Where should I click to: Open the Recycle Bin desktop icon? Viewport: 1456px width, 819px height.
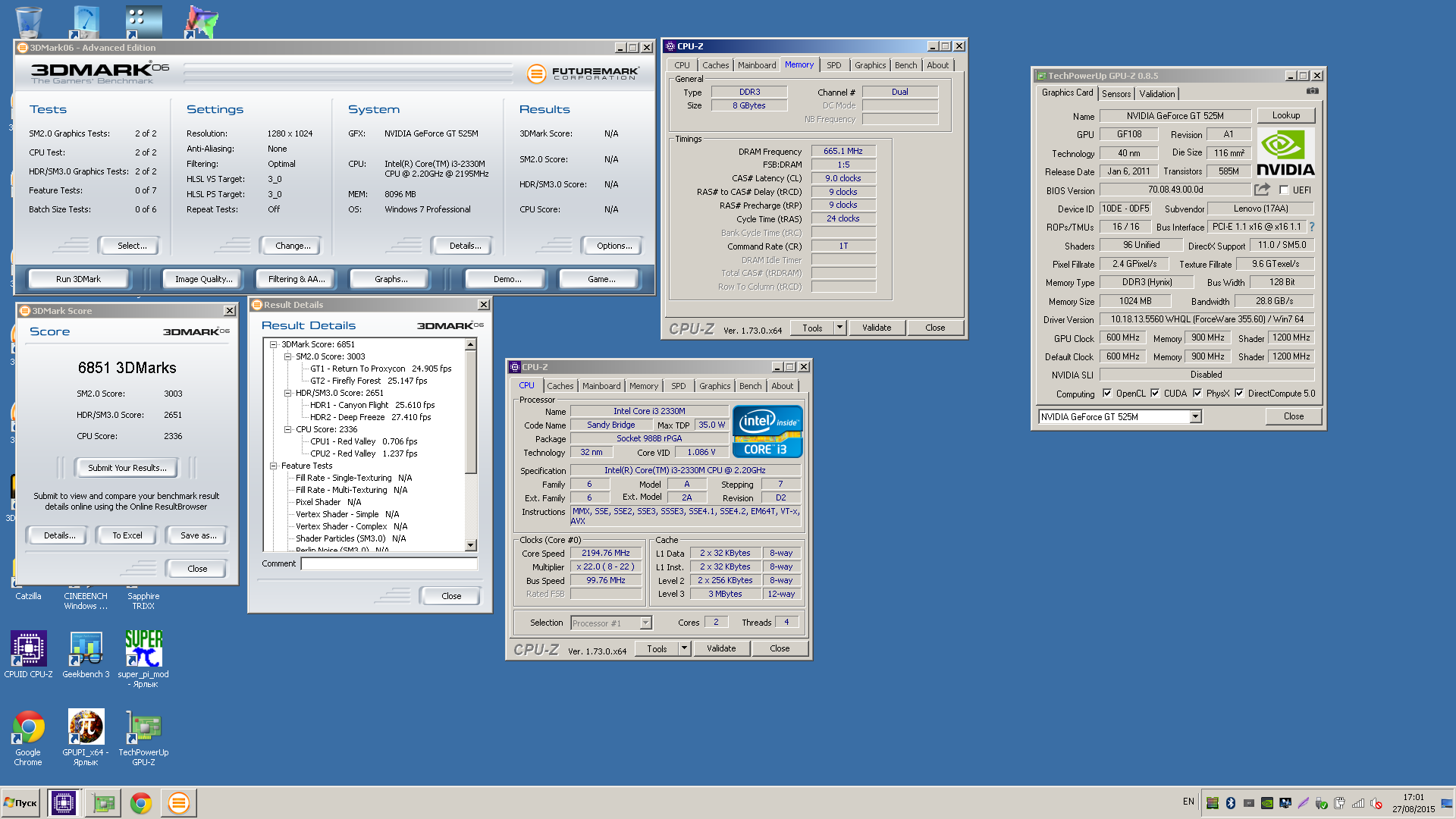click(x=28, y=21)
